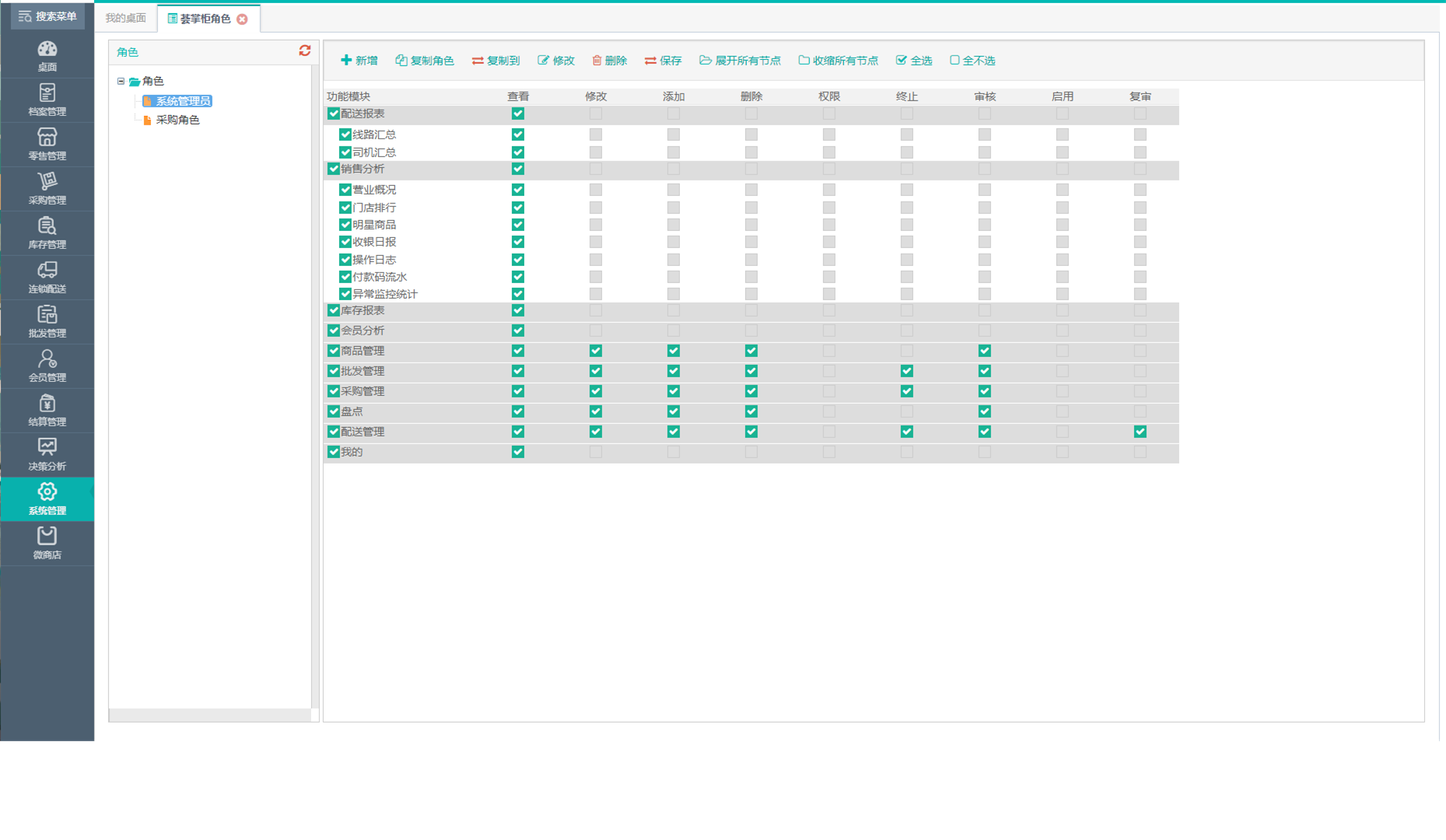Close the 荟掌柜角色 tab
Screen dimensions: 1446x840
[243, 19]
